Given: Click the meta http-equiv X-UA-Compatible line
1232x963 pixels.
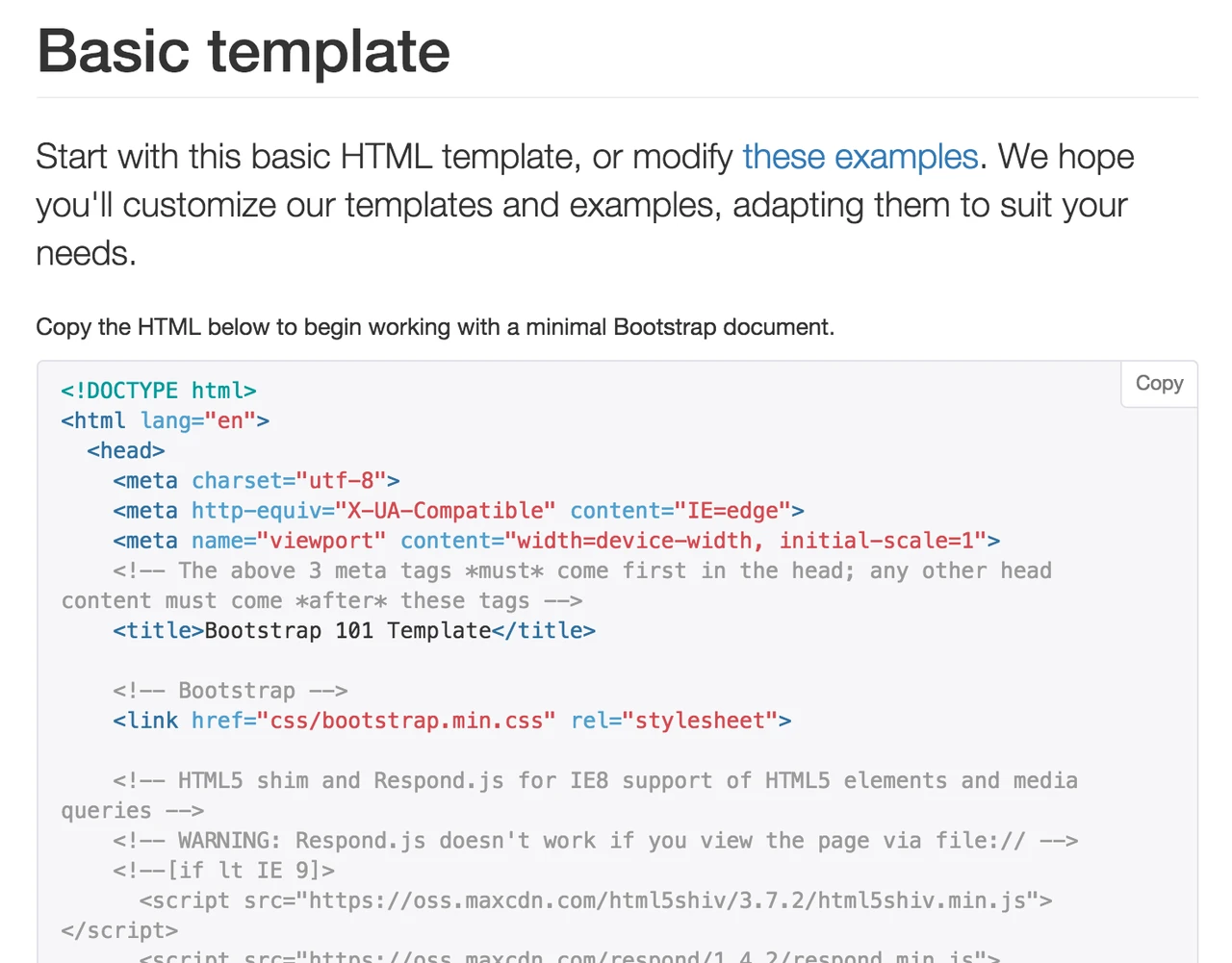Looking at the screenshot, I should (458, 510).
